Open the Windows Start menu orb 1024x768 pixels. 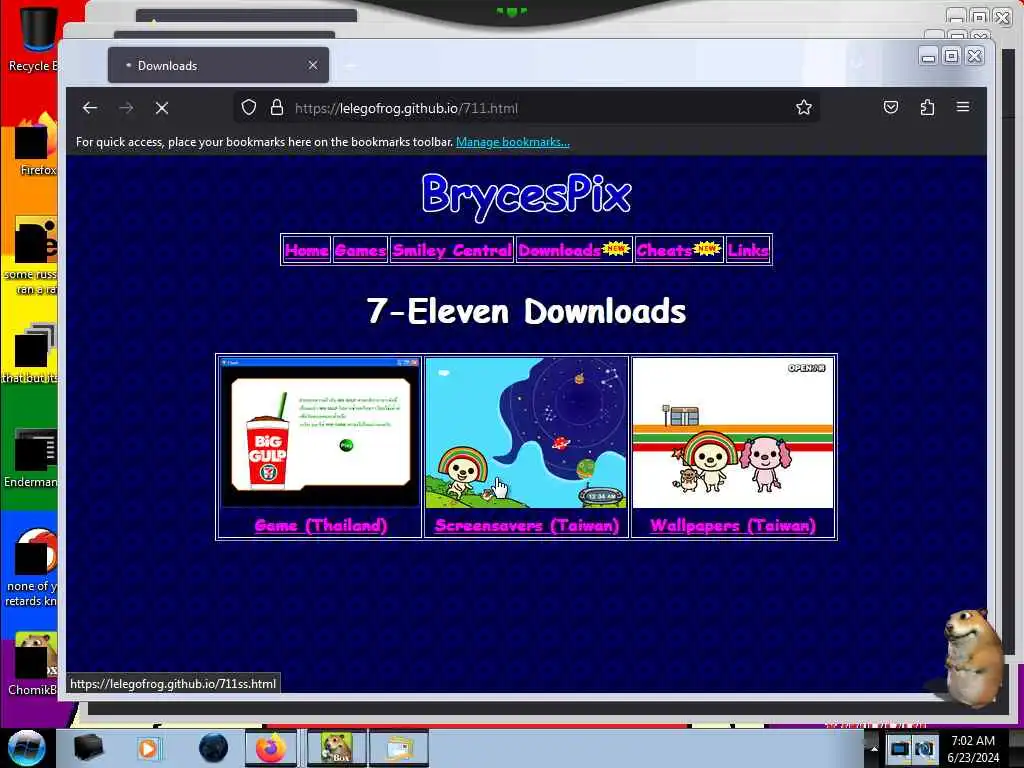(x=26, y=748)
